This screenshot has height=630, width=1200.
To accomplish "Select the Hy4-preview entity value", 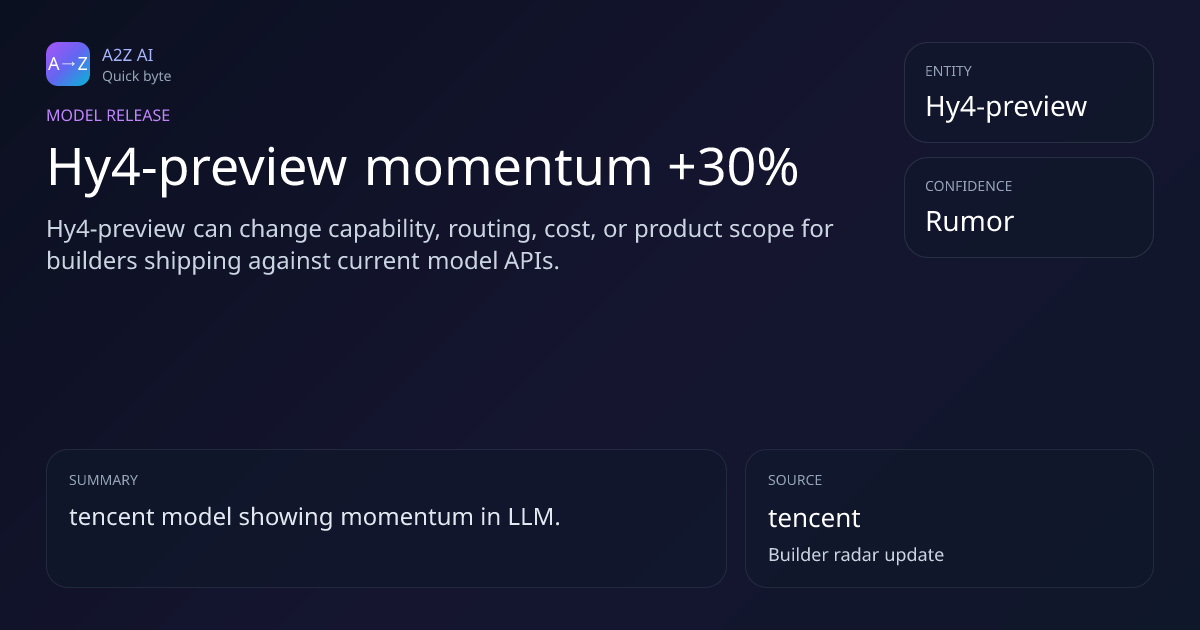I will 1006,106.
